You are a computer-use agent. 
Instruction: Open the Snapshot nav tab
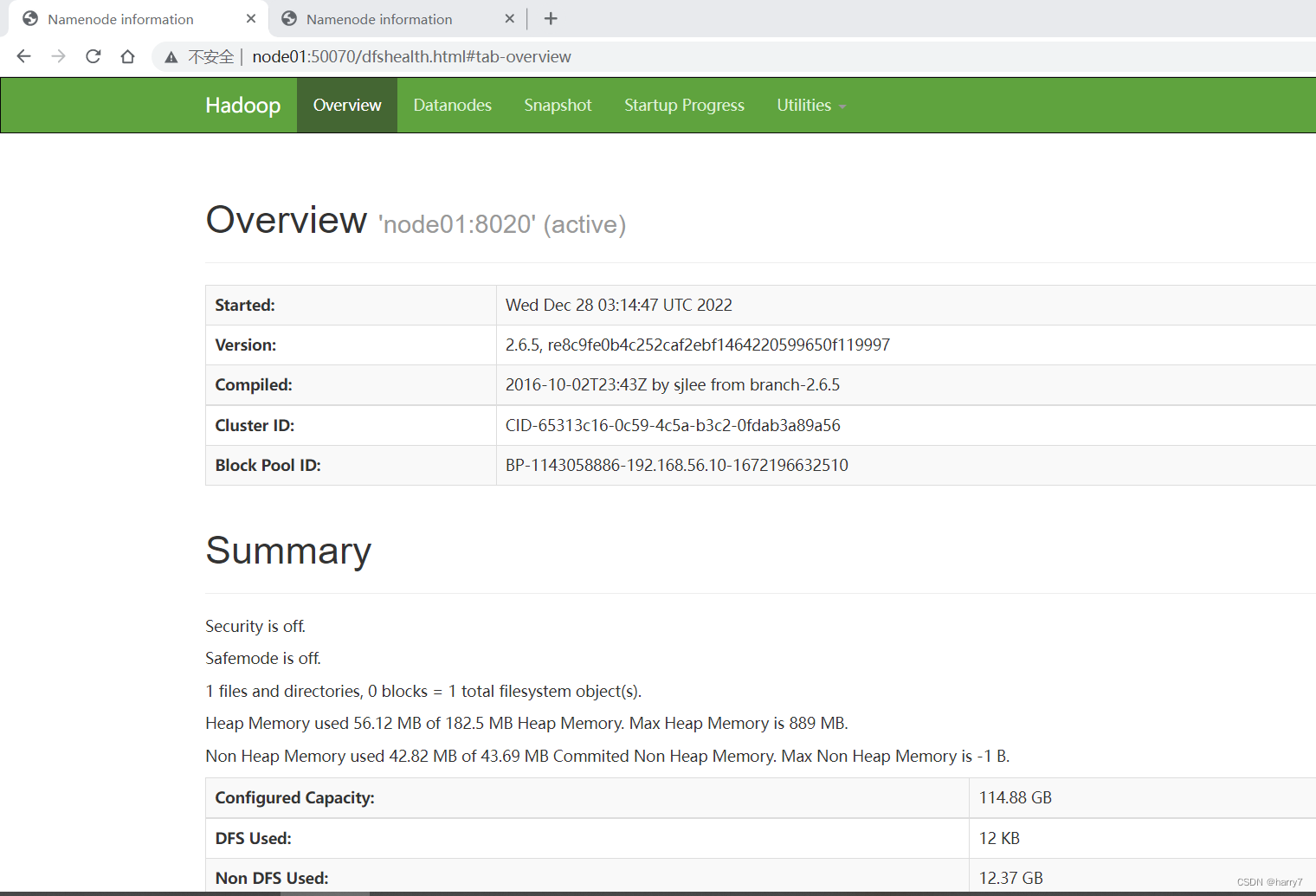(x=558, y=105)
